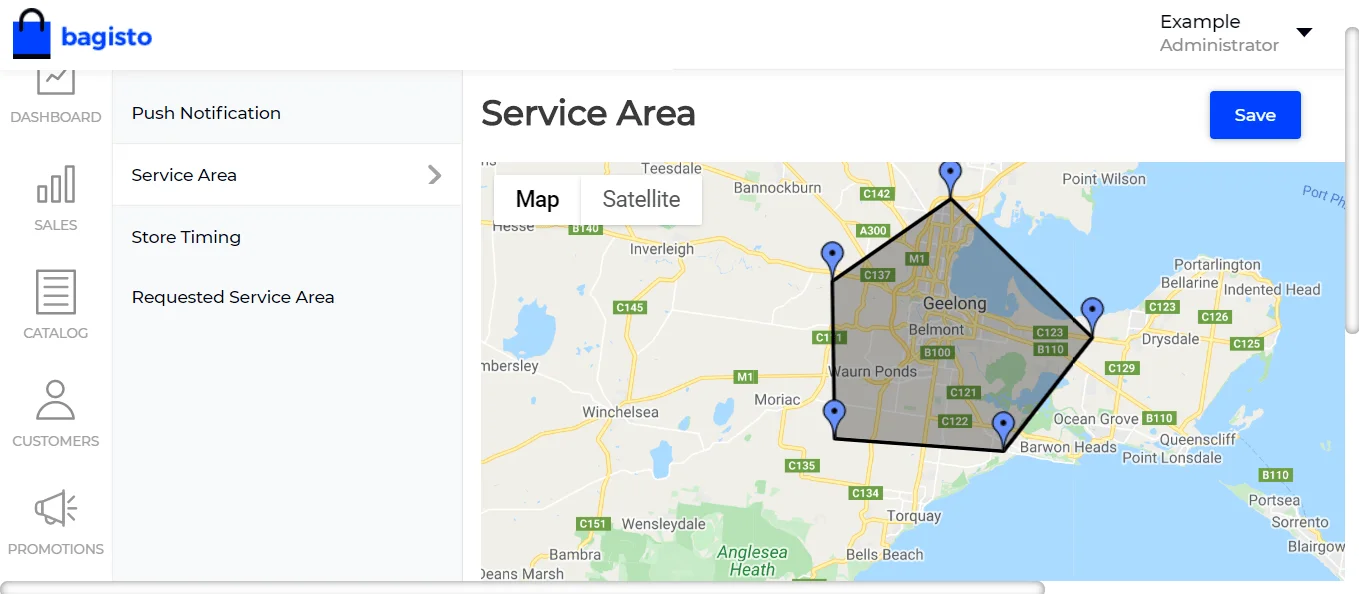This screenshot has height=594, width=1359.
Task: Expand Service Area chevron arrow
Action: (x=435, y=175)
